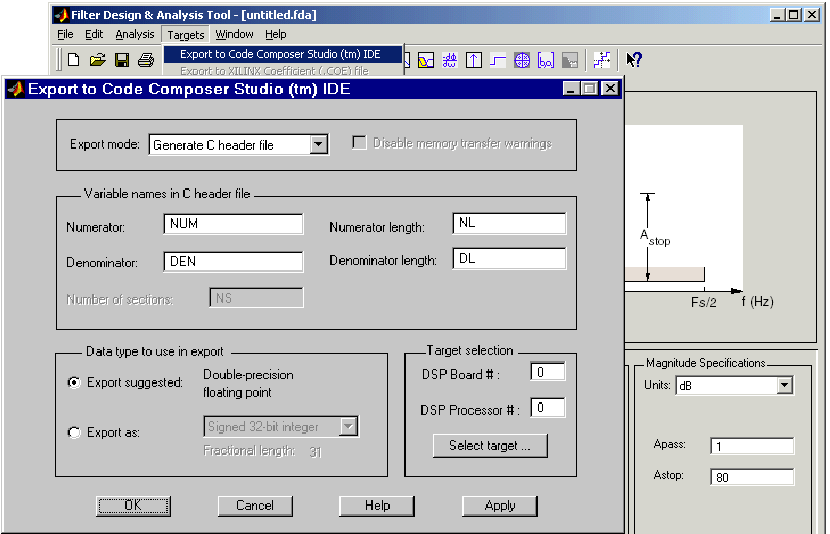This screenshot has width=830, height=534.
Task: Activate What's This help cursor icon
Action: coord(634,60)
